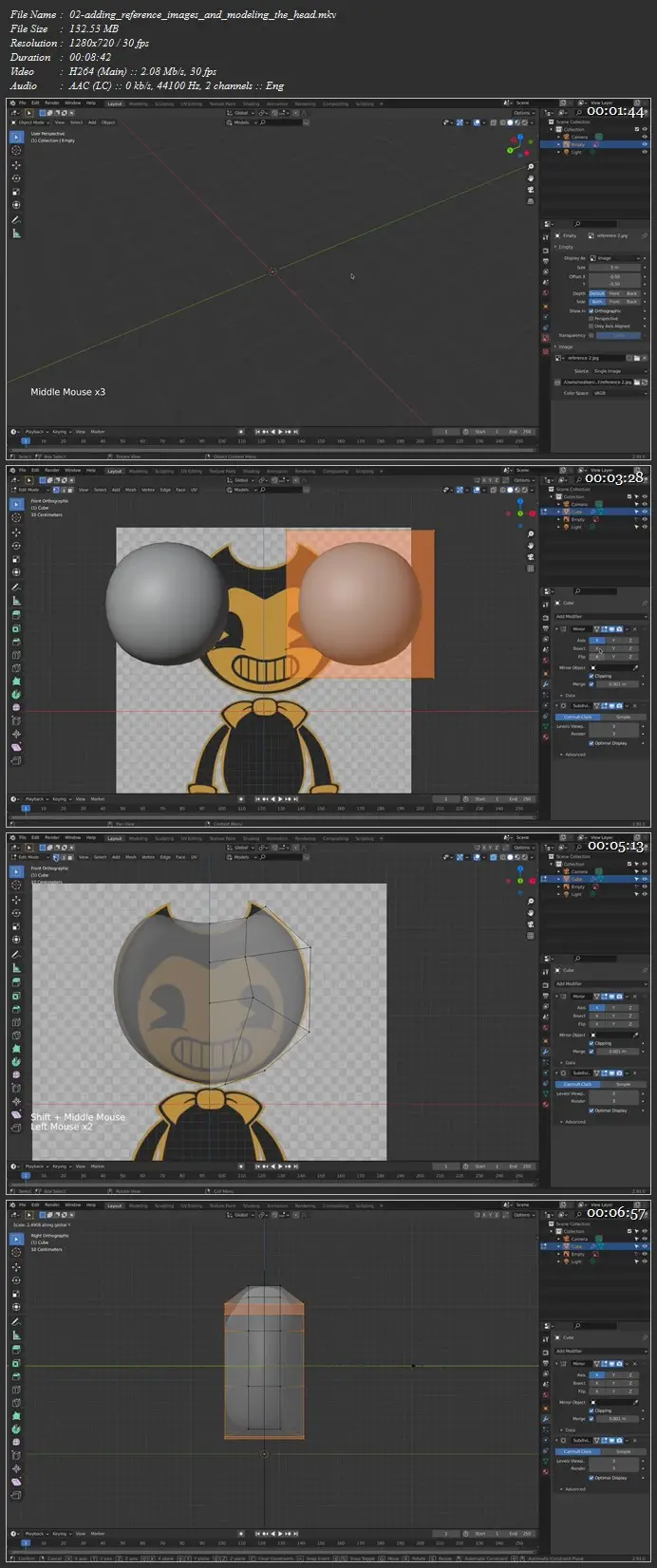Switch to Shading workspace tab in 00:01:44 frame
This screenshot has width=657, height=1568.
[x=251, y=103]
